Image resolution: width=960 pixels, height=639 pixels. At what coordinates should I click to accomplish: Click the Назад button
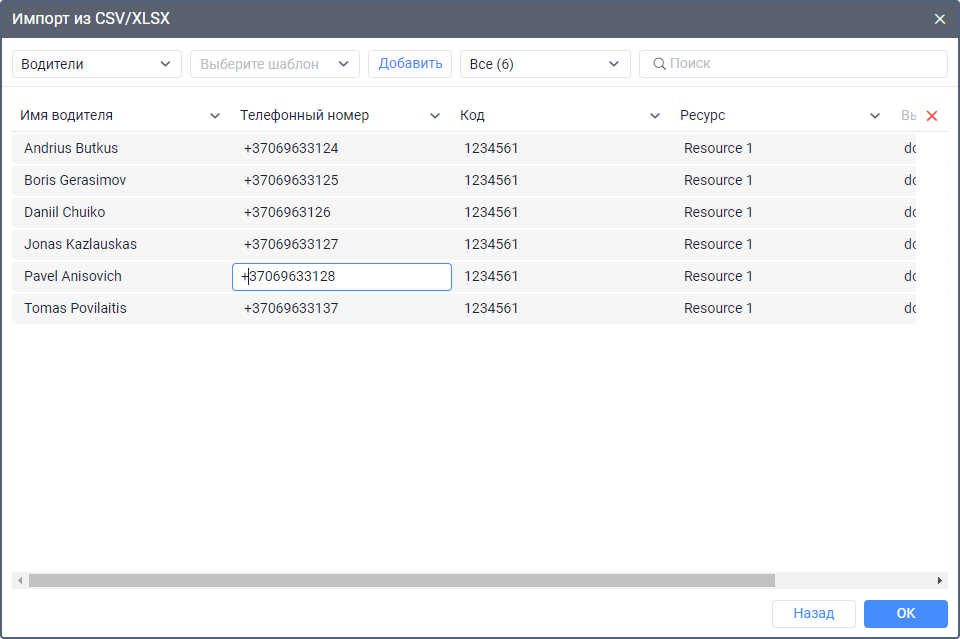[x=813, y=613]
